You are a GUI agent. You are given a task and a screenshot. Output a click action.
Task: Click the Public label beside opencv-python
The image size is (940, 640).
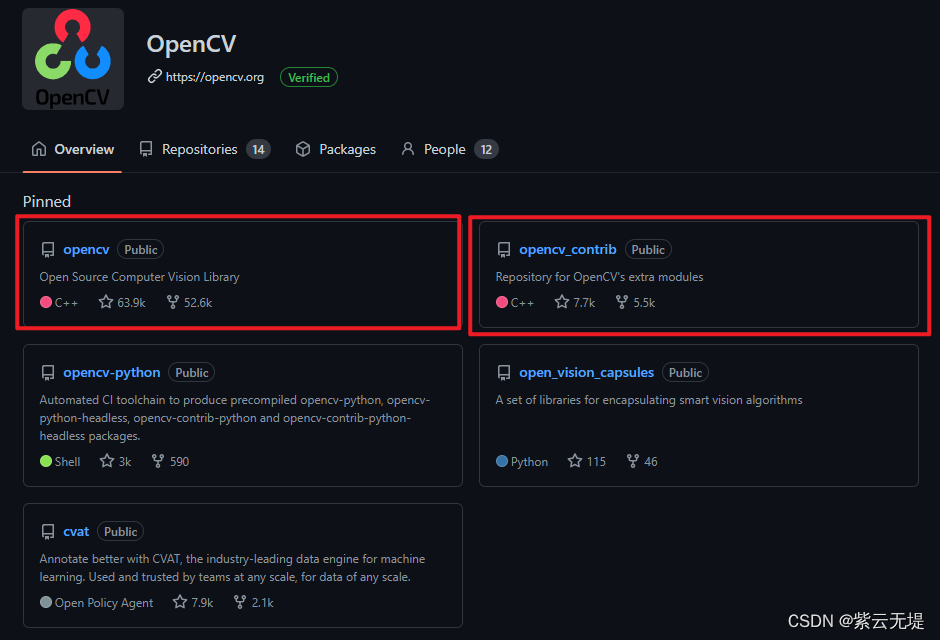[192, 372]
